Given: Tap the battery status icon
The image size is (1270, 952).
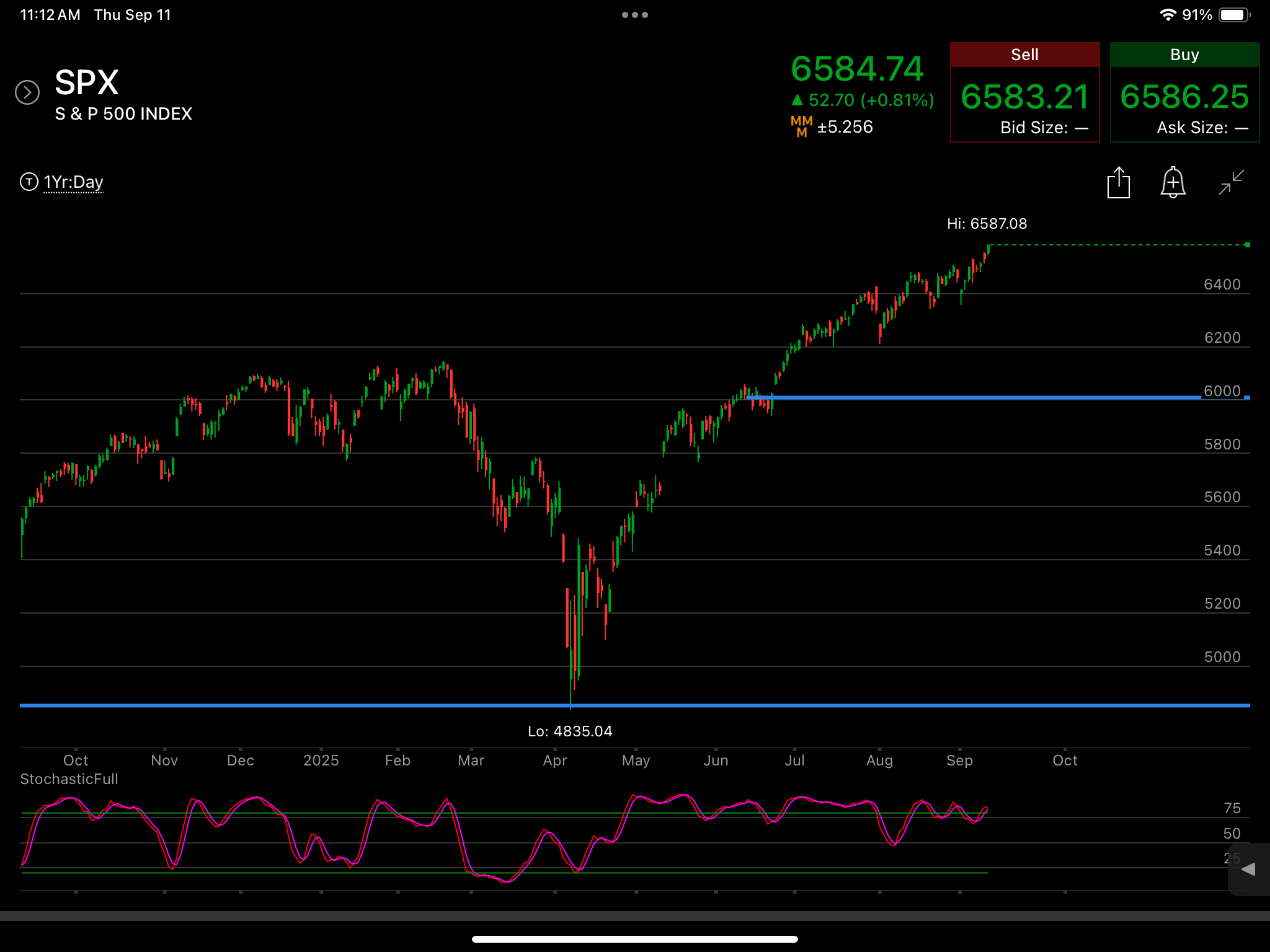Looking at the screenshot, I should [1235, 15].
